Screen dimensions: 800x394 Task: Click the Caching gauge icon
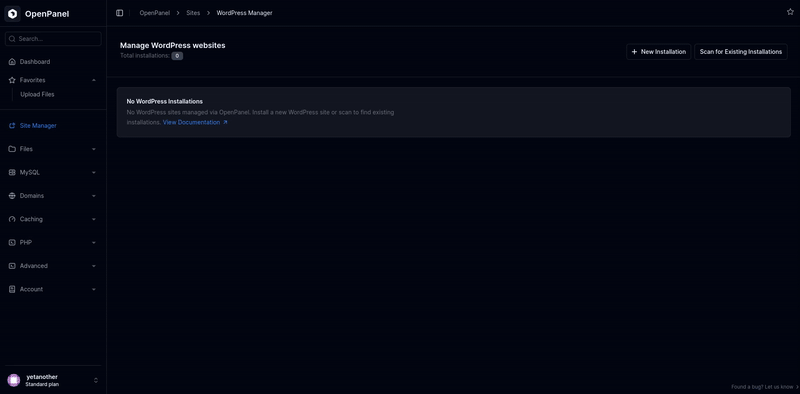click(x=12, y=219)
